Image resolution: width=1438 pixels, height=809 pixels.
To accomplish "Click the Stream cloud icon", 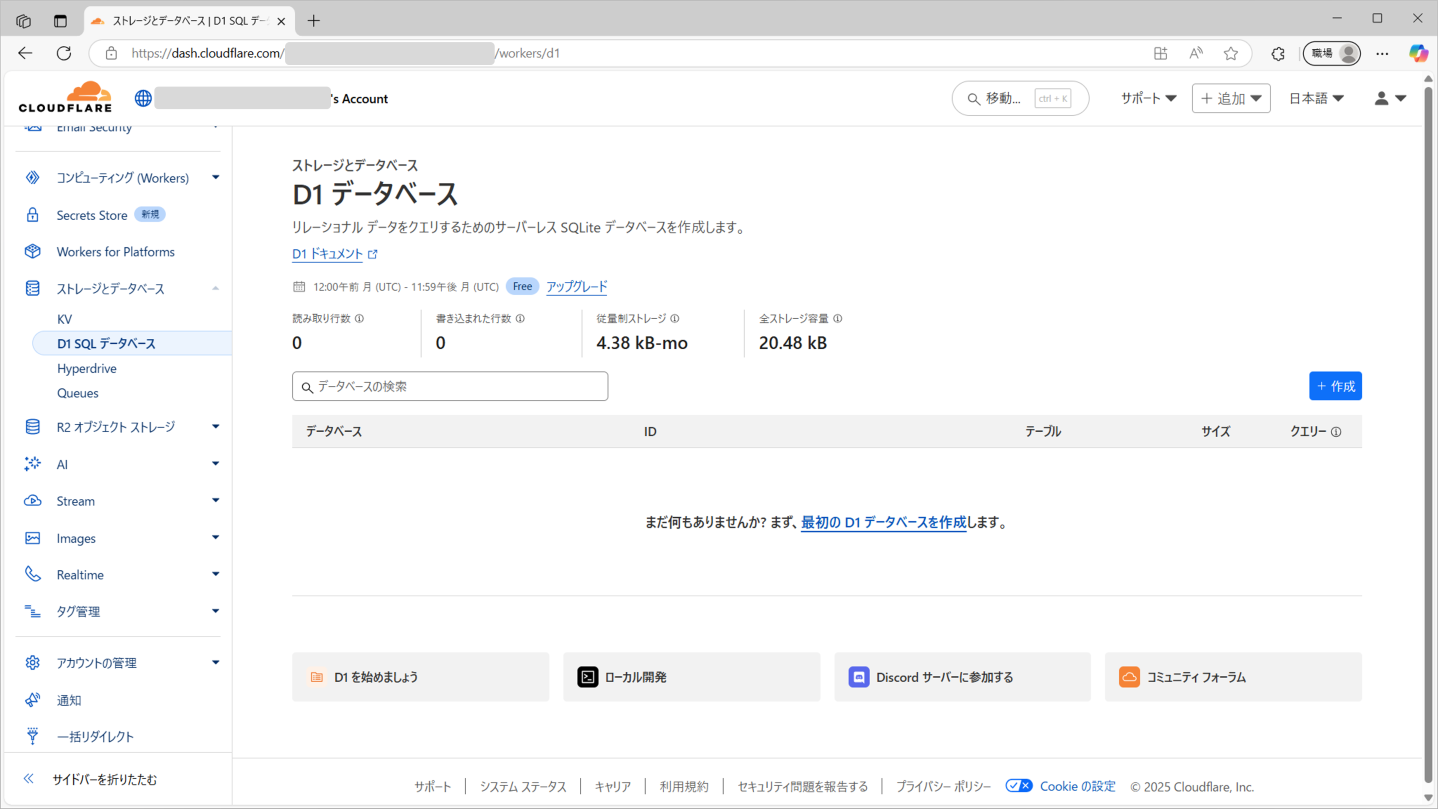I will pyautogui.click(x=33, y=501).
